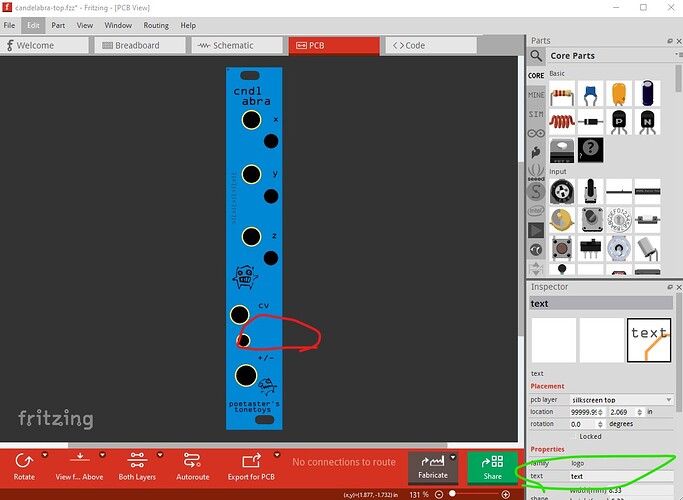This screenshot has height=500, width=683.
Task: Open the Arduino parts bin
Action: click(x=536, y=133)
